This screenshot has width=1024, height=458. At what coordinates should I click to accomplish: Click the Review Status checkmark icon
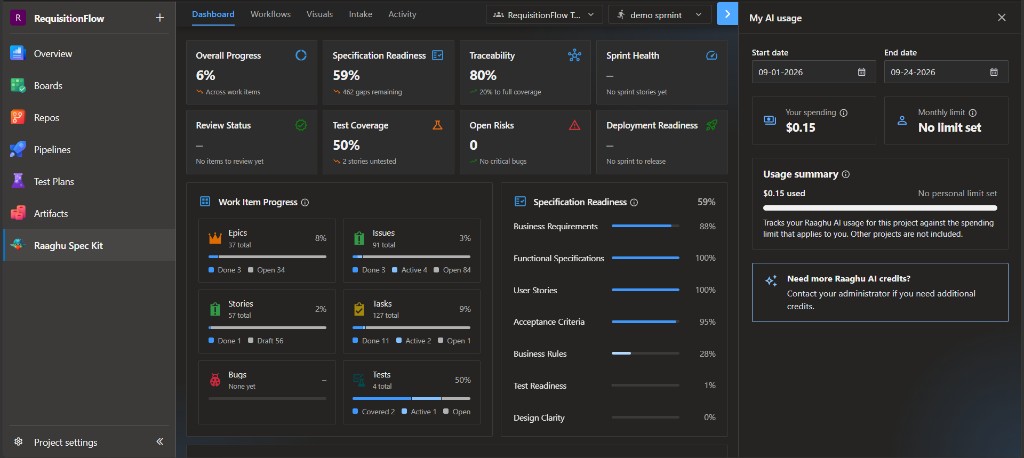click(x=301, y=125)
